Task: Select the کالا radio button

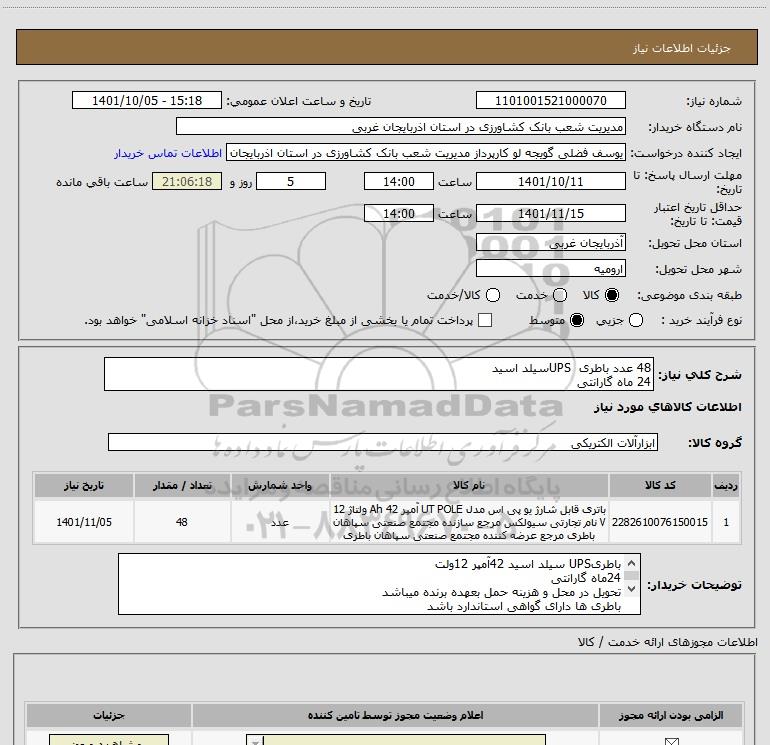Action: pos(612,295)
